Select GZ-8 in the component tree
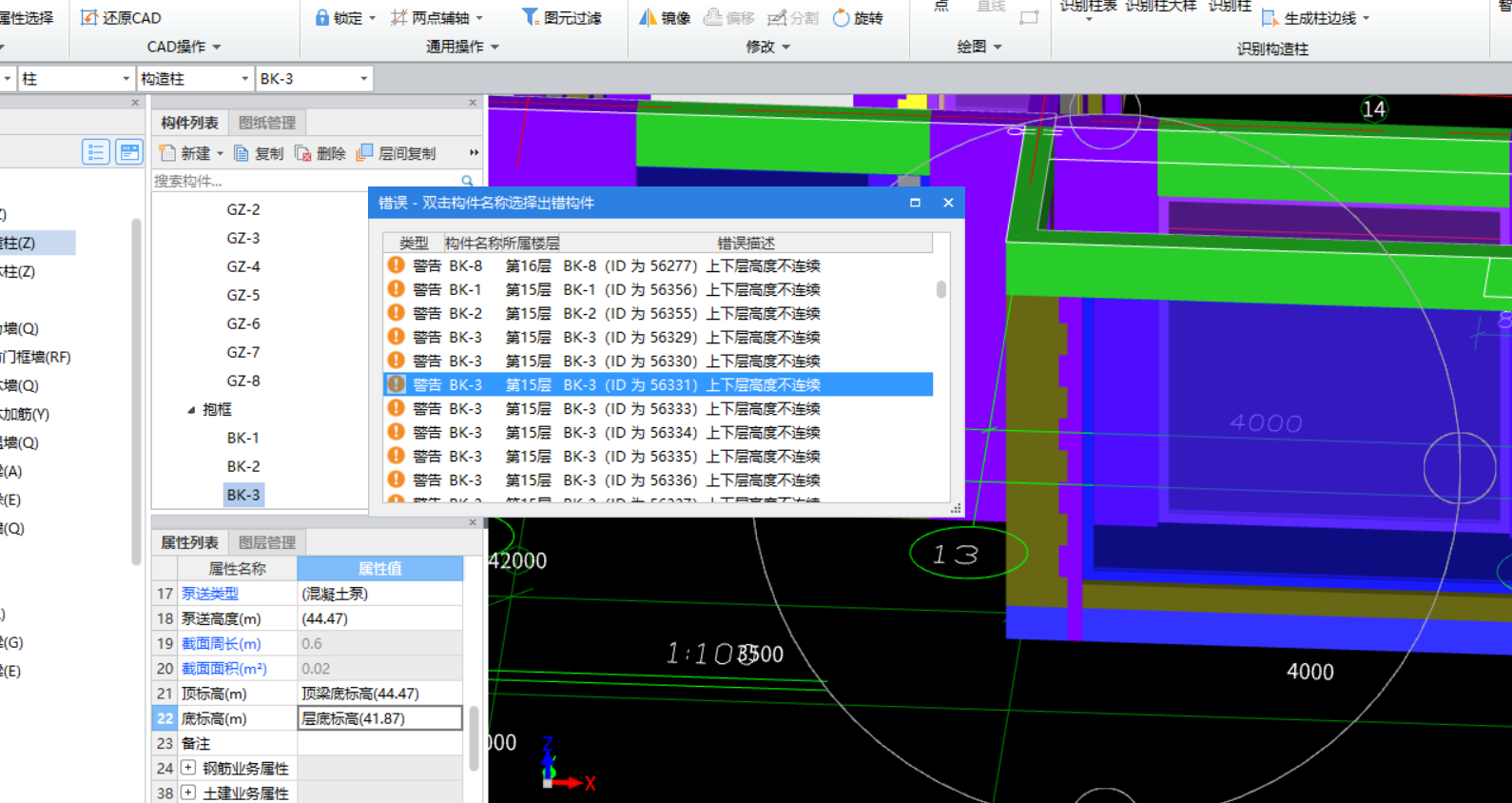1512x803 pixels. [x=243, y=381]
